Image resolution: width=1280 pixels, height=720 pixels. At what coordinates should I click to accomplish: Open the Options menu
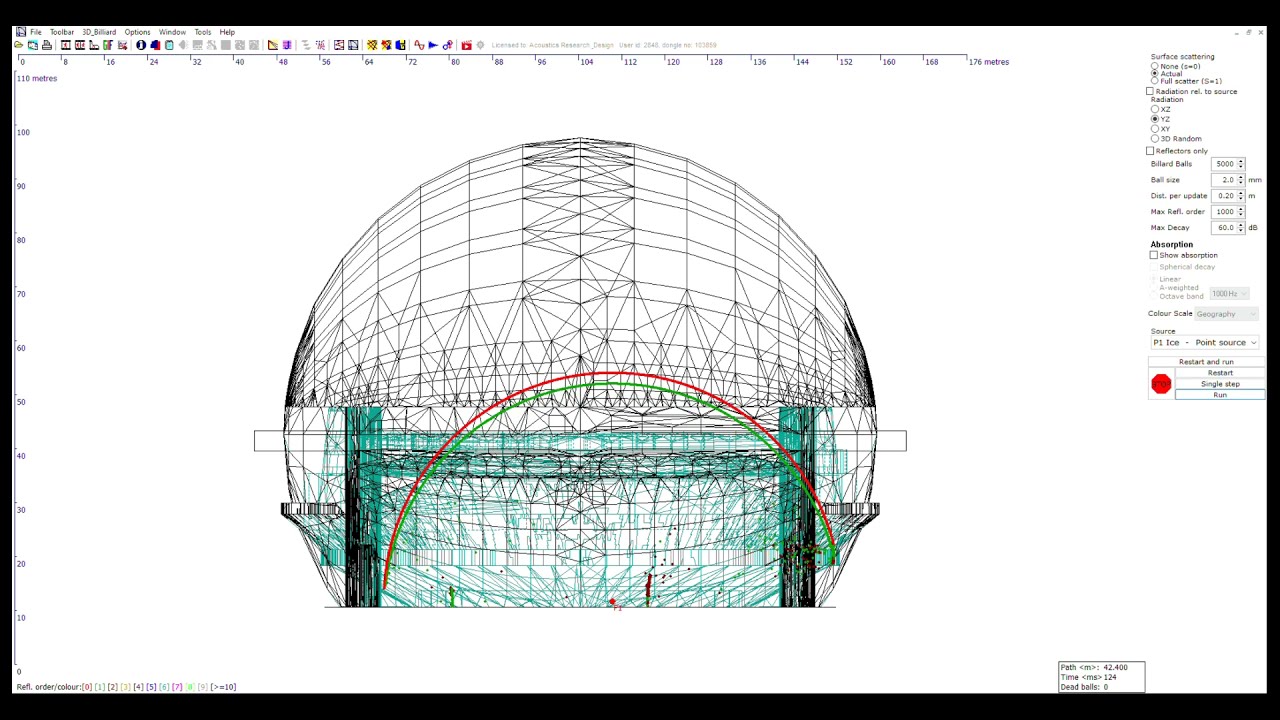click(x=137, y=32)
